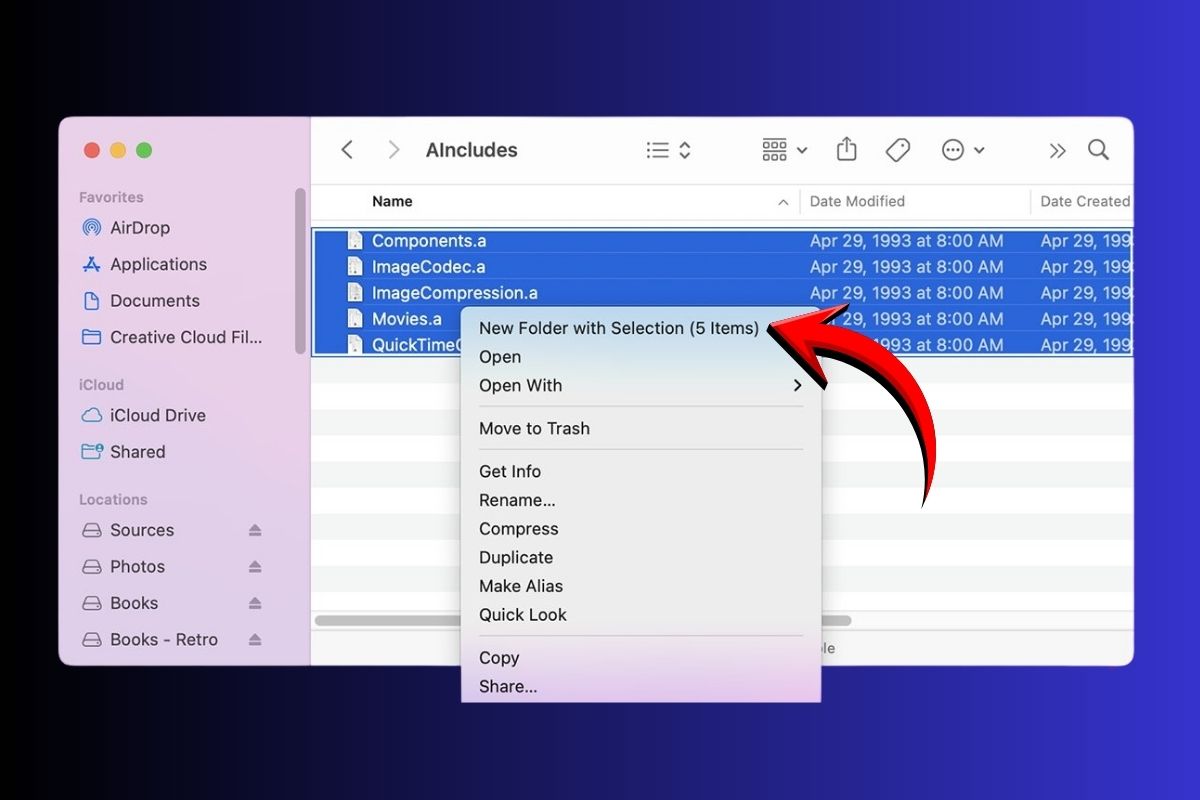Screen dimensions: 1200x800
Task: Show more toolbar items via double chevron
Action: (1057, 150)
